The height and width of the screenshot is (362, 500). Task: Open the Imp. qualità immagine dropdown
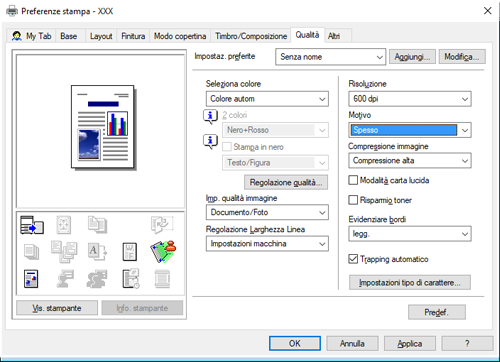(267, 212)
